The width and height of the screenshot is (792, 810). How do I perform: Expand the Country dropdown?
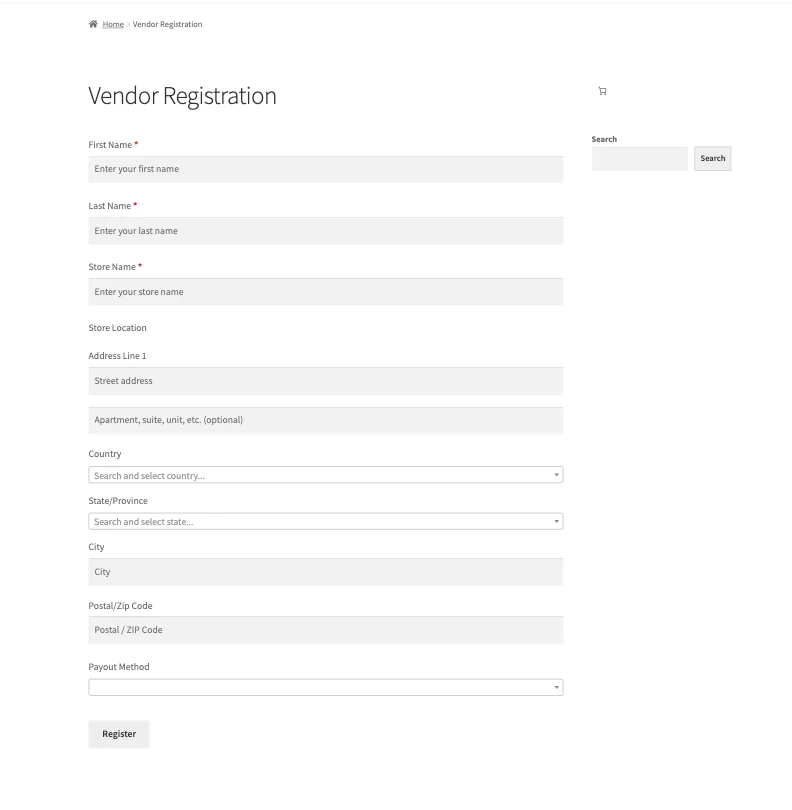coord(325,475)
